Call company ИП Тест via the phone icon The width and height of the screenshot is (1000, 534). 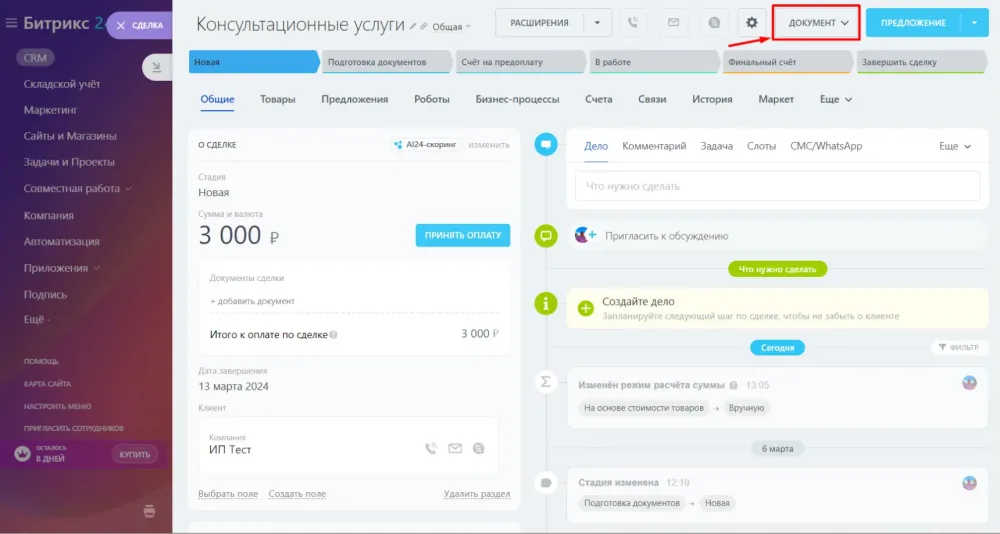click(431, 449)
